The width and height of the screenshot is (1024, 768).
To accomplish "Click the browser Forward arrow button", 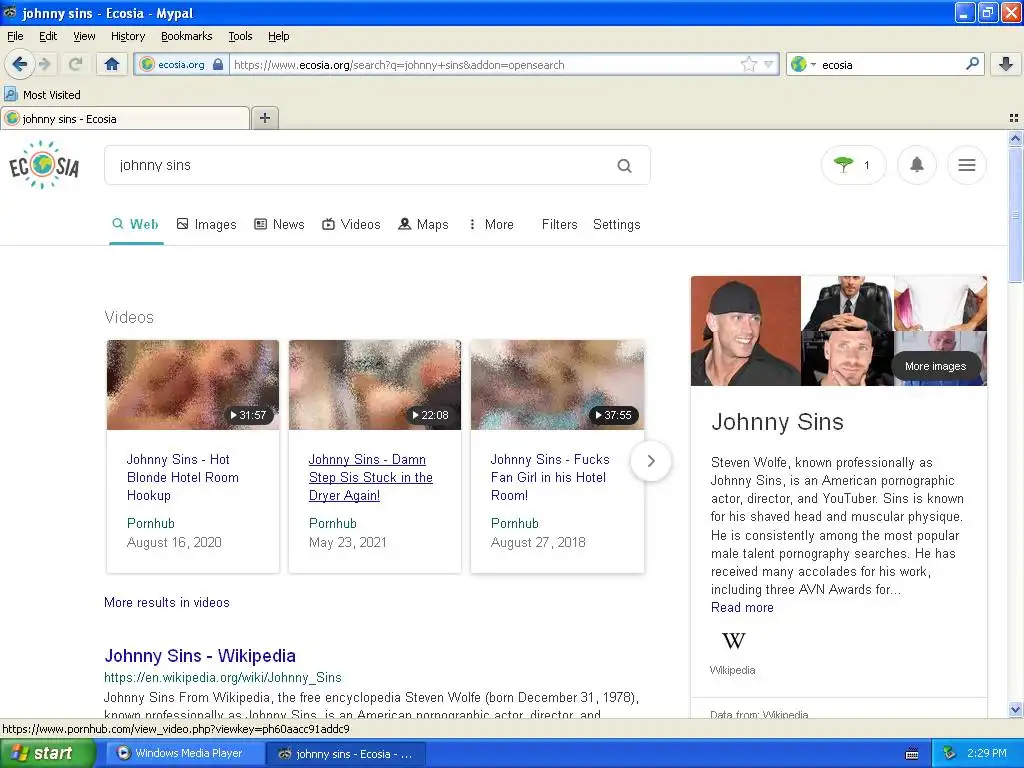I will point(44,64).
